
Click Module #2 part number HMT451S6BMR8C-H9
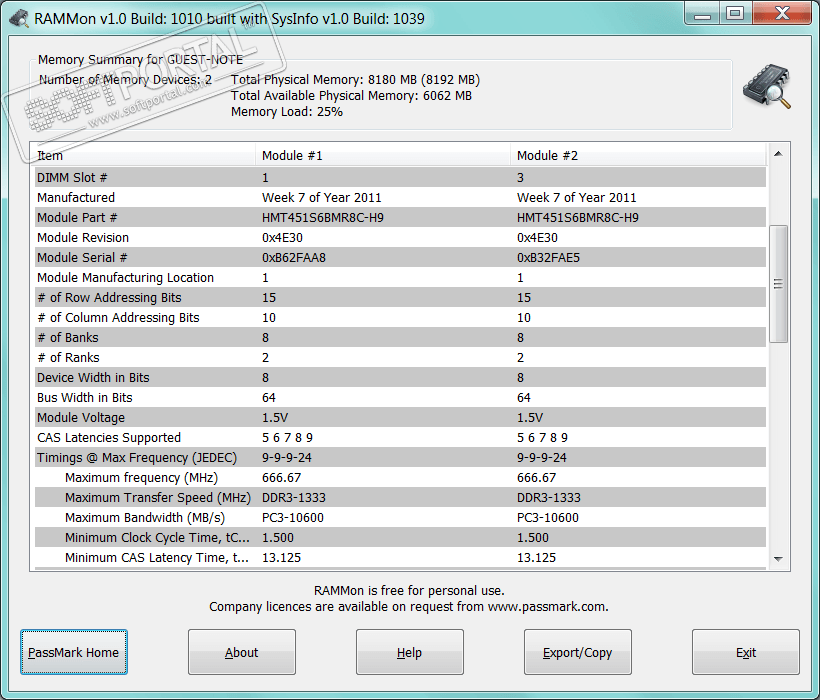(578, 217)
